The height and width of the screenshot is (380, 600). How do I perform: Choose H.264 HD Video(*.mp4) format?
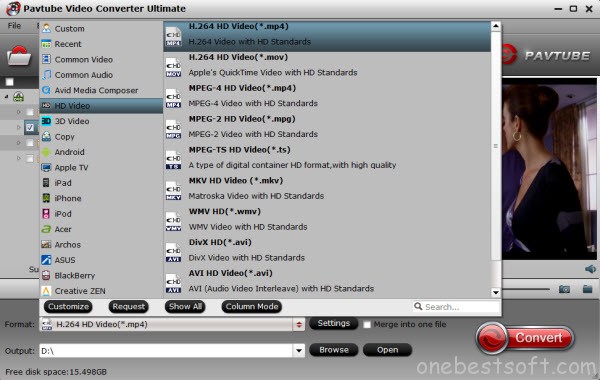tap(327, 36)
